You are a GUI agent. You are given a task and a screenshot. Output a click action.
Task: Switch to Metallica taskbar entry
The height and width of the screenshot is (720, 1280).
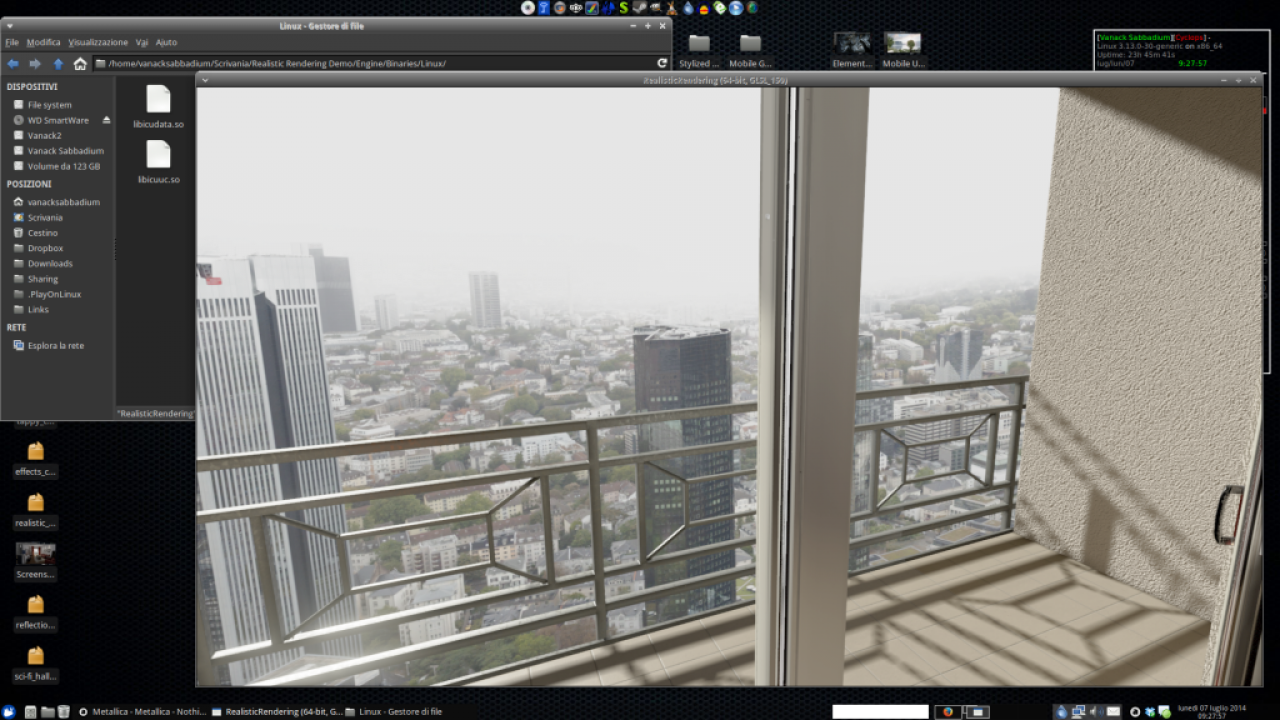click(142, 712)
